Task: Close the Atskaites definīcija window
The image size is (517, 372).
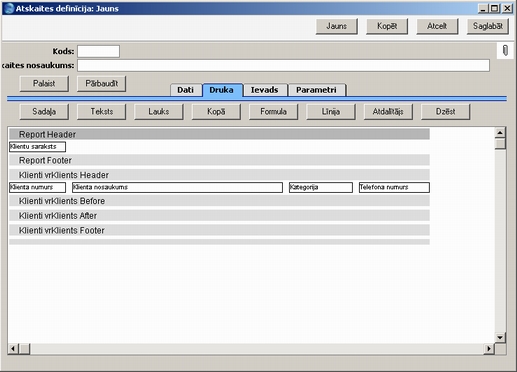Action: click(507, 8)
